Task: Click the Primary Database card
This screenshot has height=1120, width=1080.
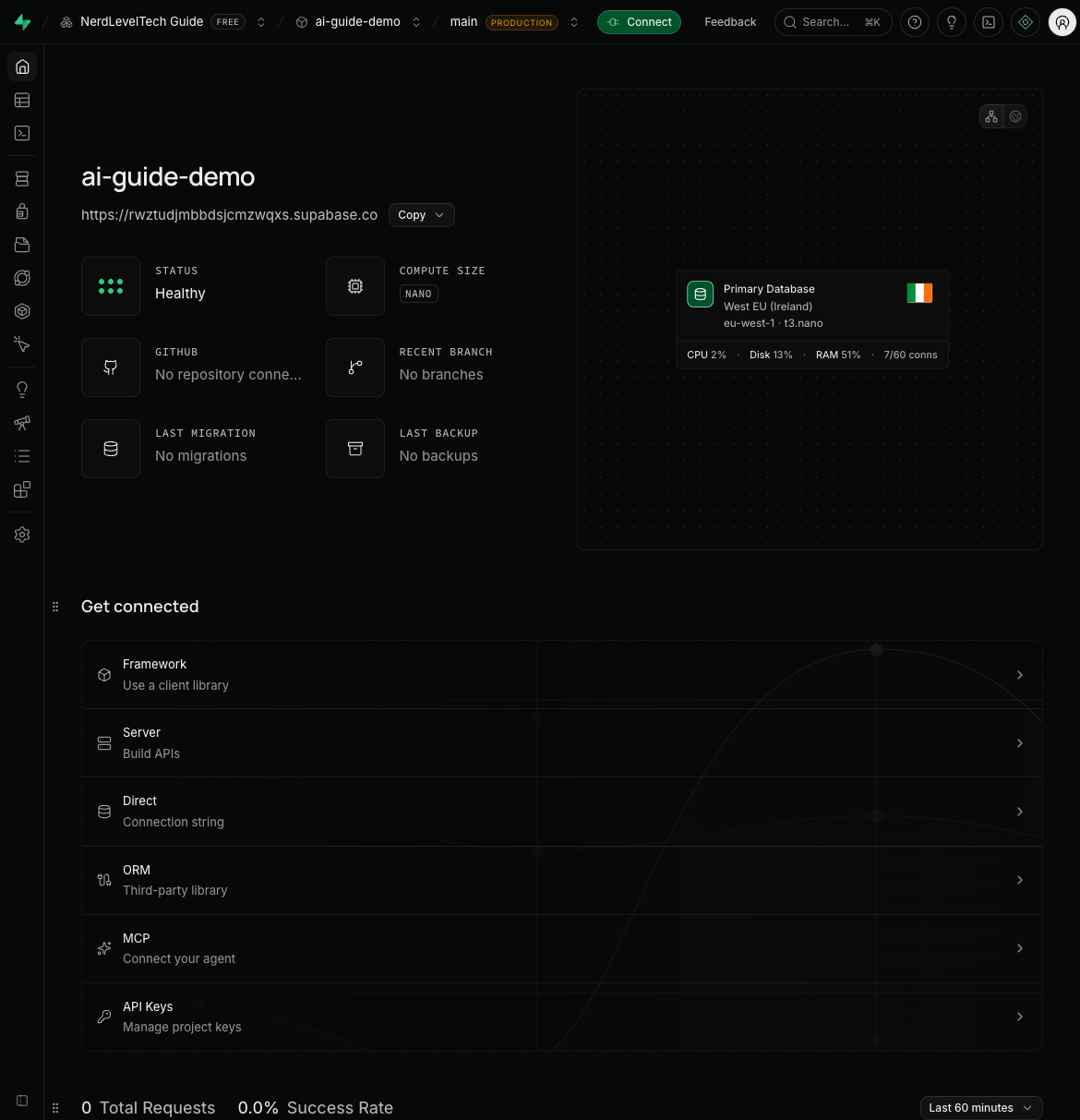Action: coord(812,319)
